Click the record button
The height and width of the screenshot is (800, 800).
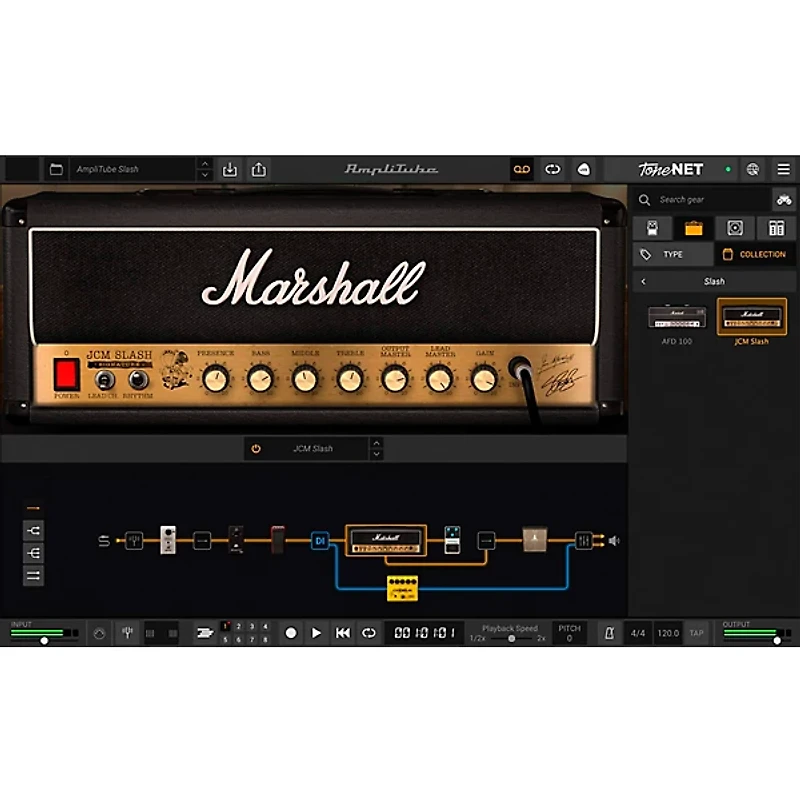point(291,633)
